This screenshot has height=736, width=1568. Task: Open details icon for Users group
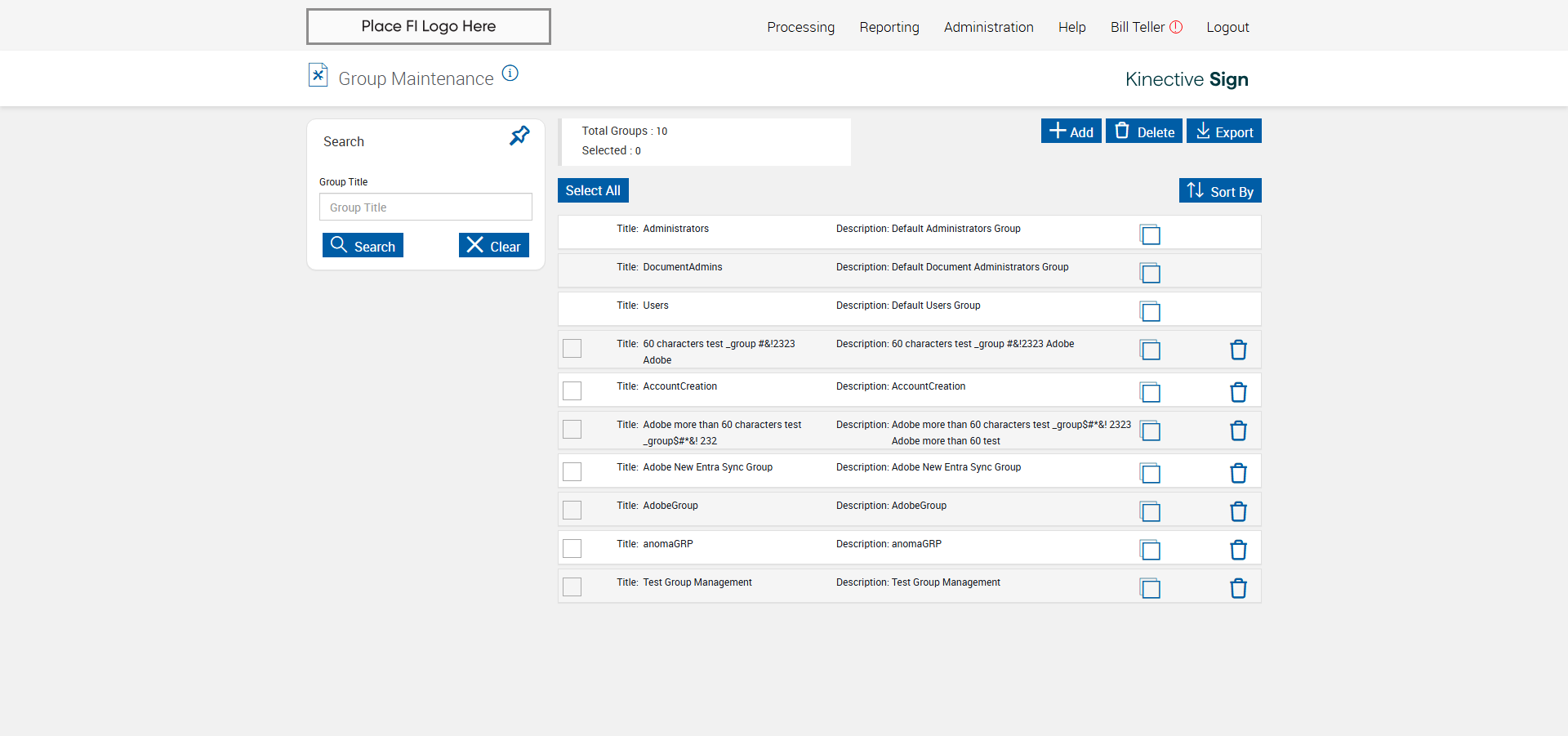click(1150, 311)
